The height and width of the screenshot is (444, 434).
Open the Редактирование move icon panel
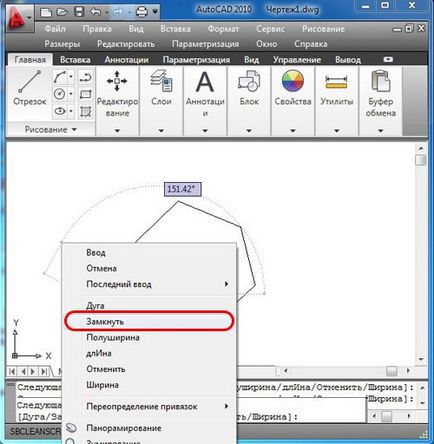click(x=117, y=81)
